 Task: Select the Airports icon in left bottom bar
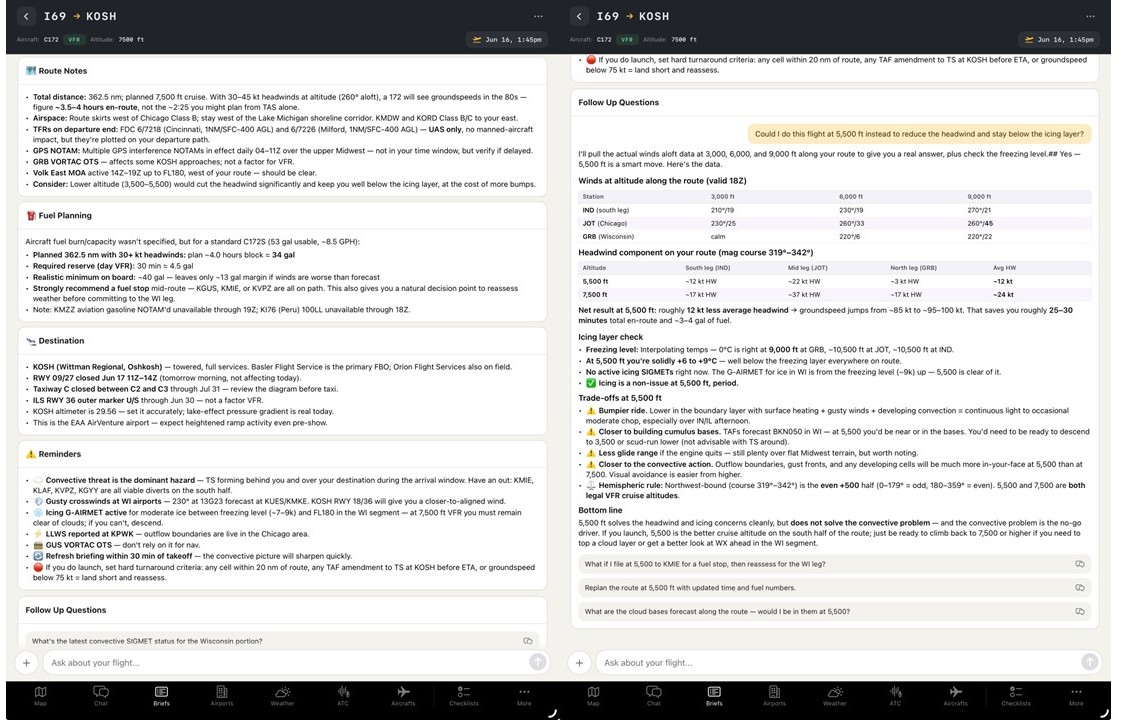[x=222, y=696]
